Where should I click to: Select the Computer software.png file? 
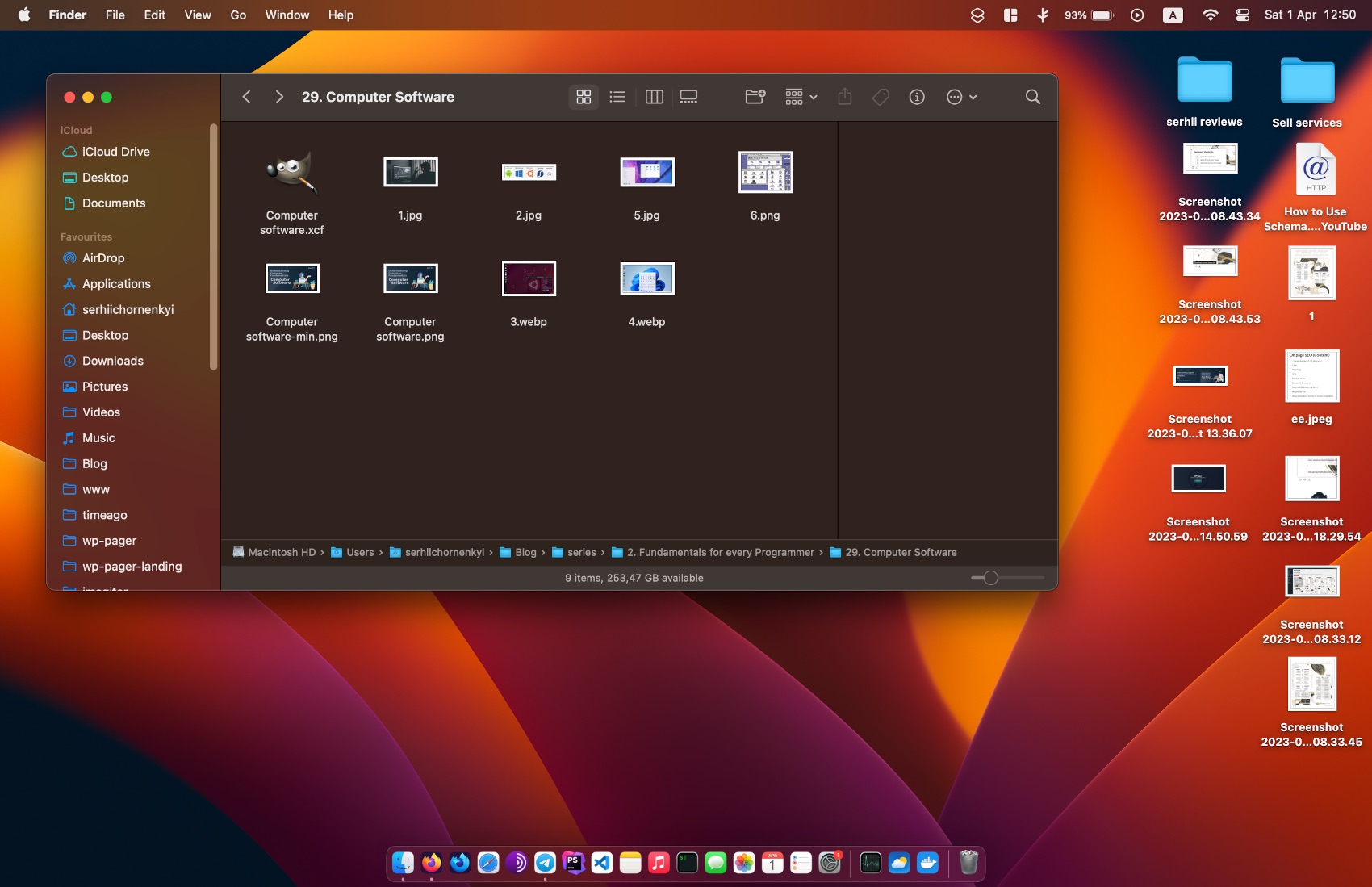[410, 279]
